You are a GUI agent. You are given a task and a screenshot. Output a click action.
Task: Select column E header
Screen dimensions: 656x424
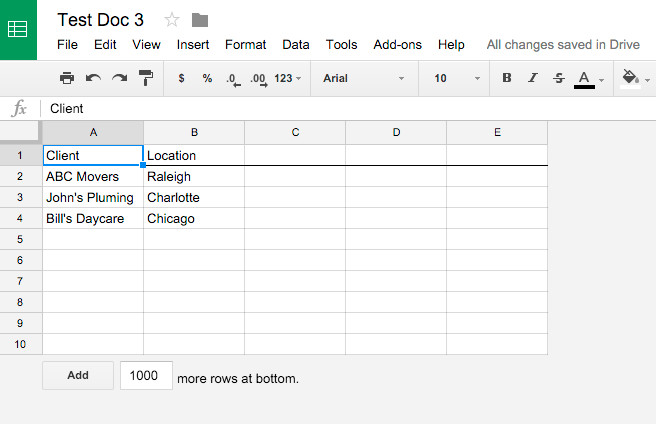(x=497, y=132)
